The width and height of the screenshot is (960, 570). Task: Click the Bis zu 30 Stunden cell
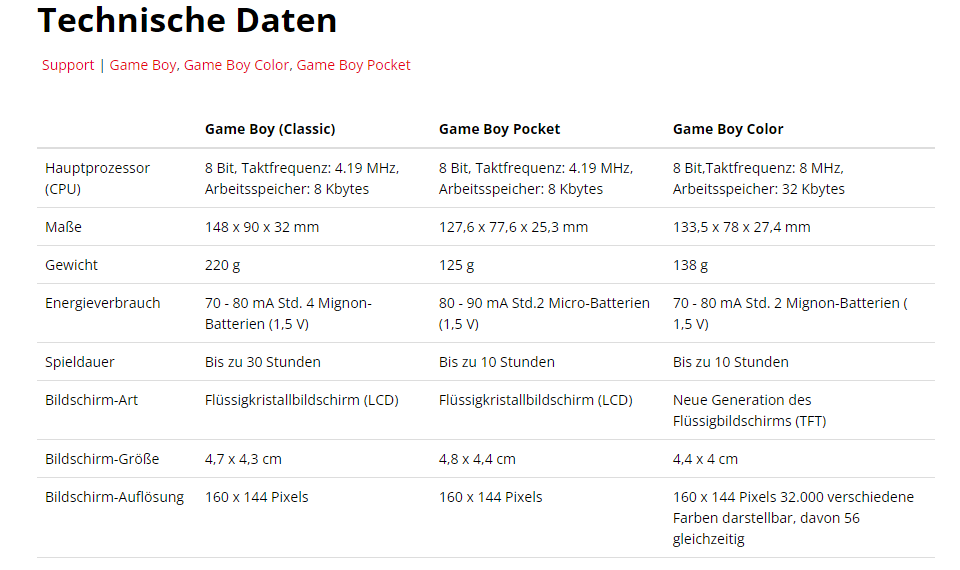pyautogui.click(x=263, y=362)
